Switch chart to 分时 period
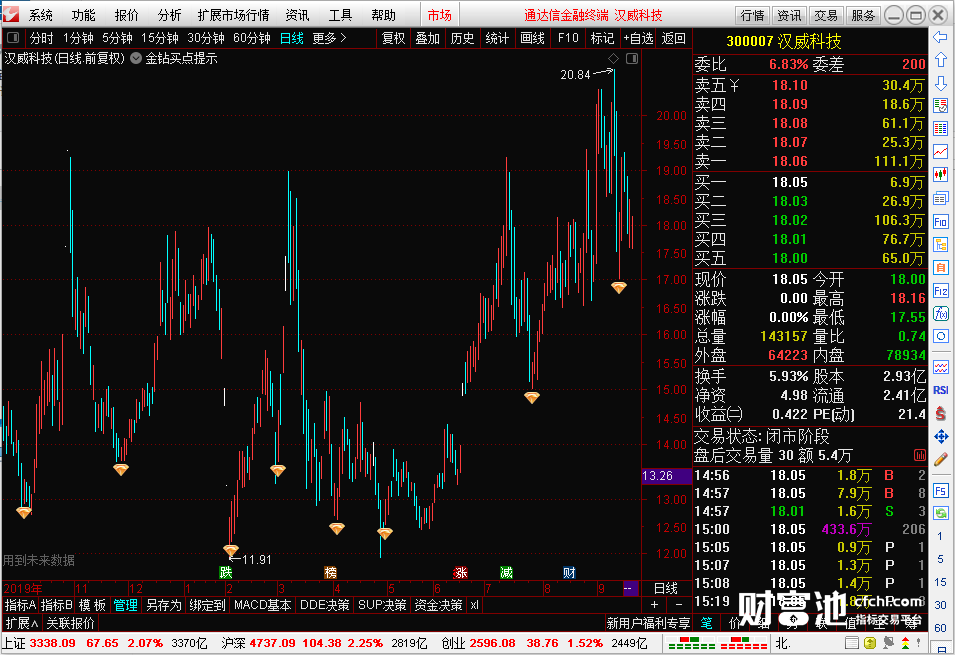Screen dimensions: 955x655 pos(41,38)
